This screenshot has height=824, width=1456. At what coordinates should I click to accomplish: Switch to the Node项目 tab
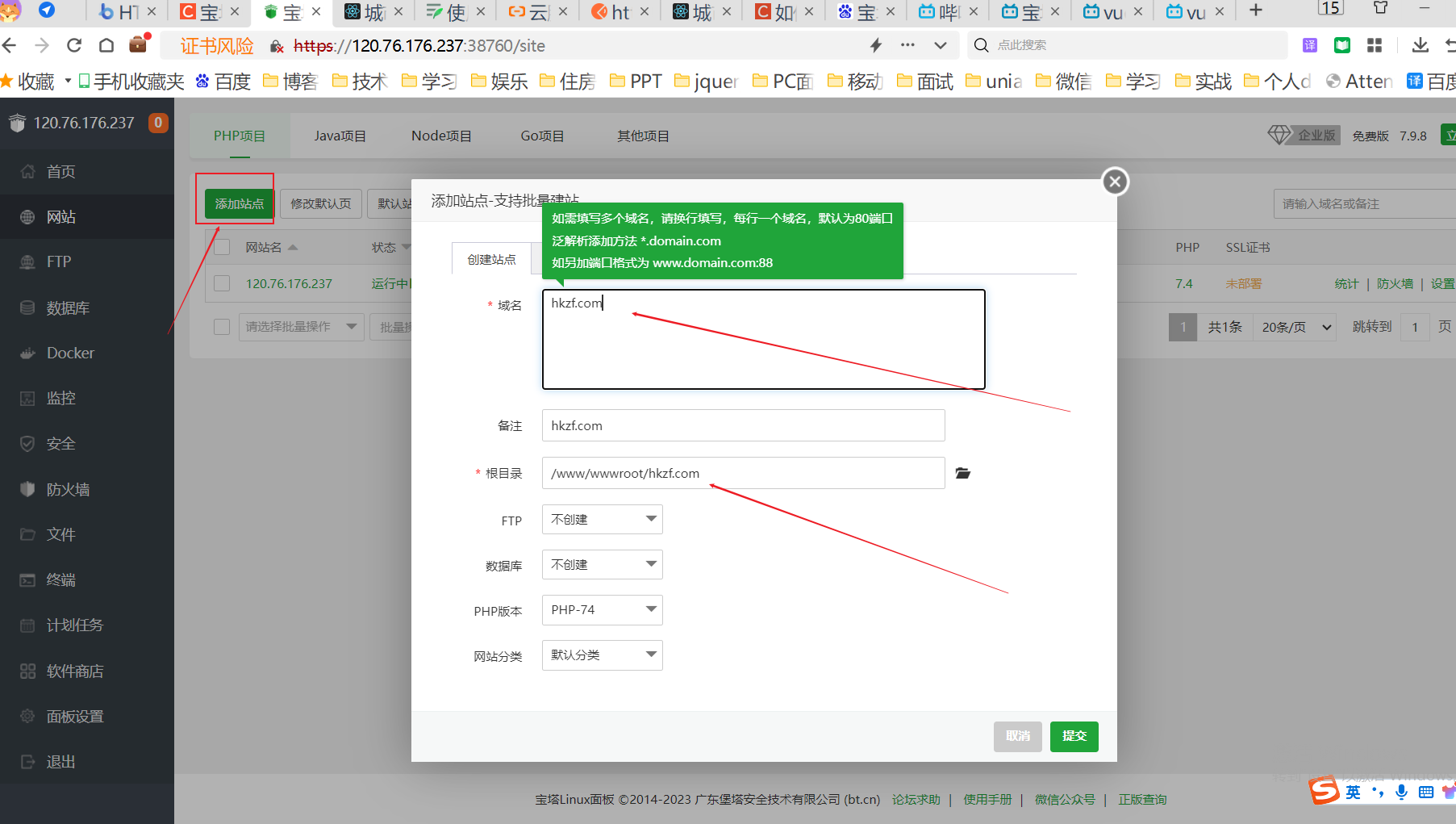click(x=441, y=136)
